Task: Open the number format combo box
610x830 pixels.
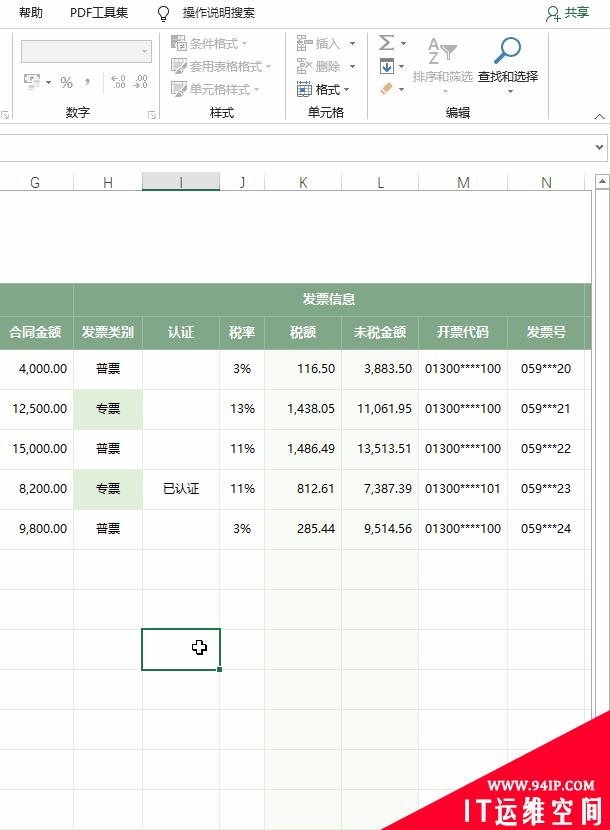Action: point(86,51)
